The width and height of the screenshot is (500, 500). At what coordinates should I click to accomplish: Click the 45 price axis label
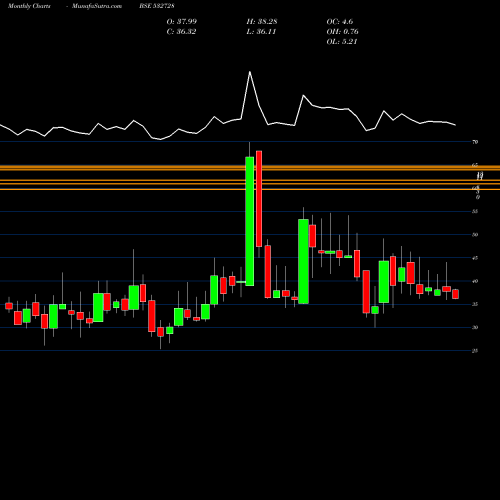pyautogui.click(x=475, y=258)
